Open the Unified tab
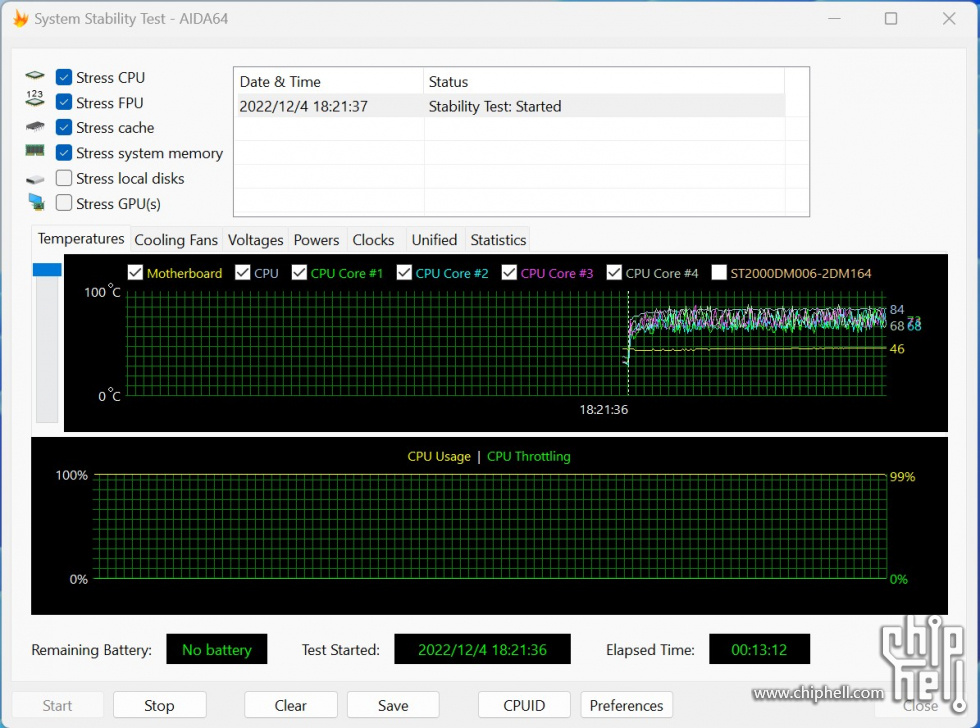The width and height of the screenshot is (980, 728). (434, 240)
